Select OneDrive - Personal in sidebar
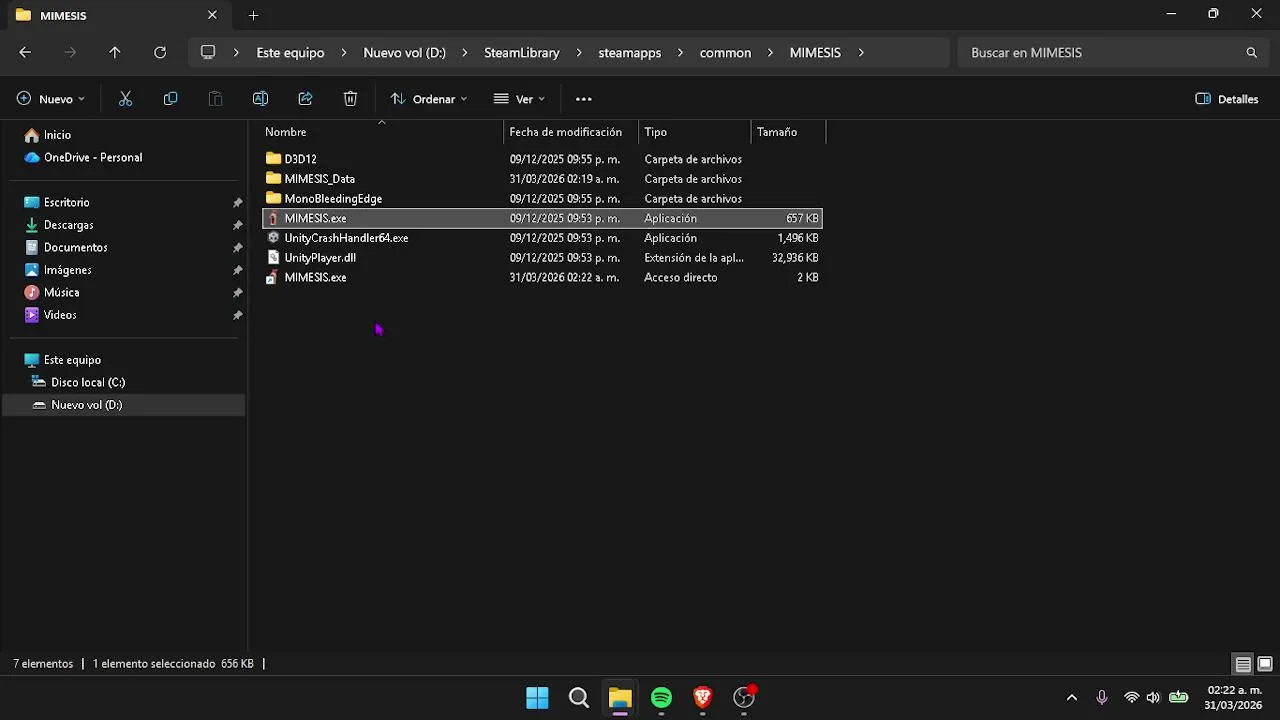The image size is (1280, 720). (93, 158)
